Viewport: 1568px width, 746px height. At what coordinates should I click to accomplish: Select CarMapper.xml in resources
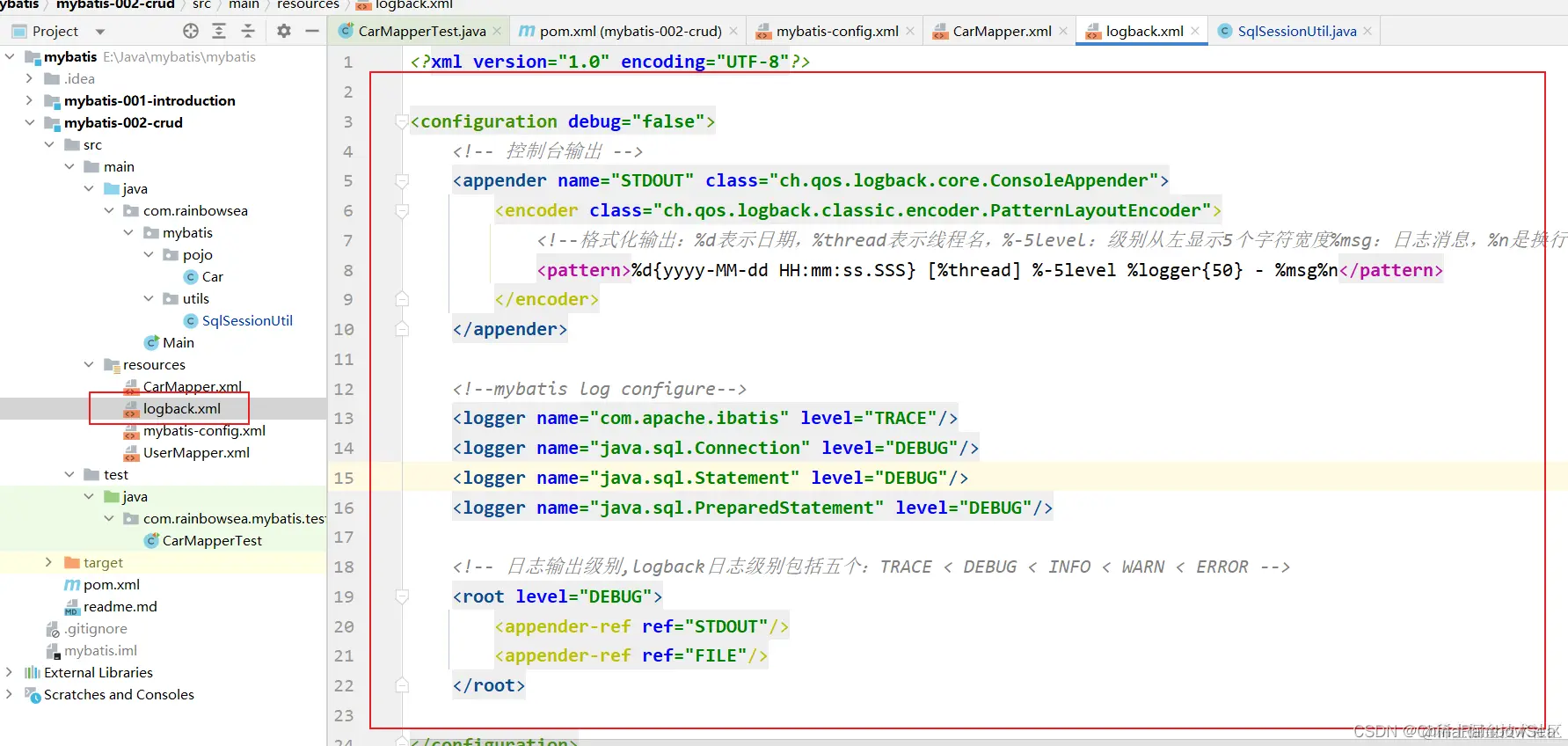click(x=193, y=386)
